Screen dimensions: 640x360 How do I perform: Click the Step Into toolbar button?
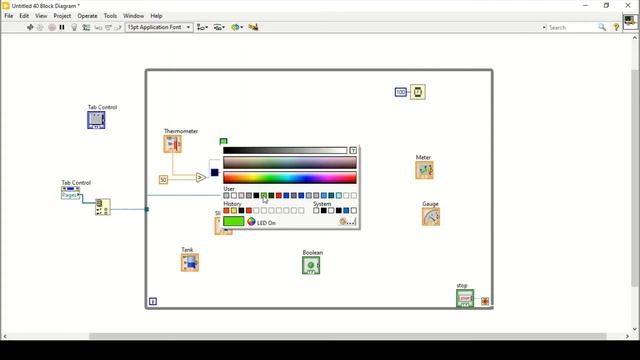click(x=98, y=27)
